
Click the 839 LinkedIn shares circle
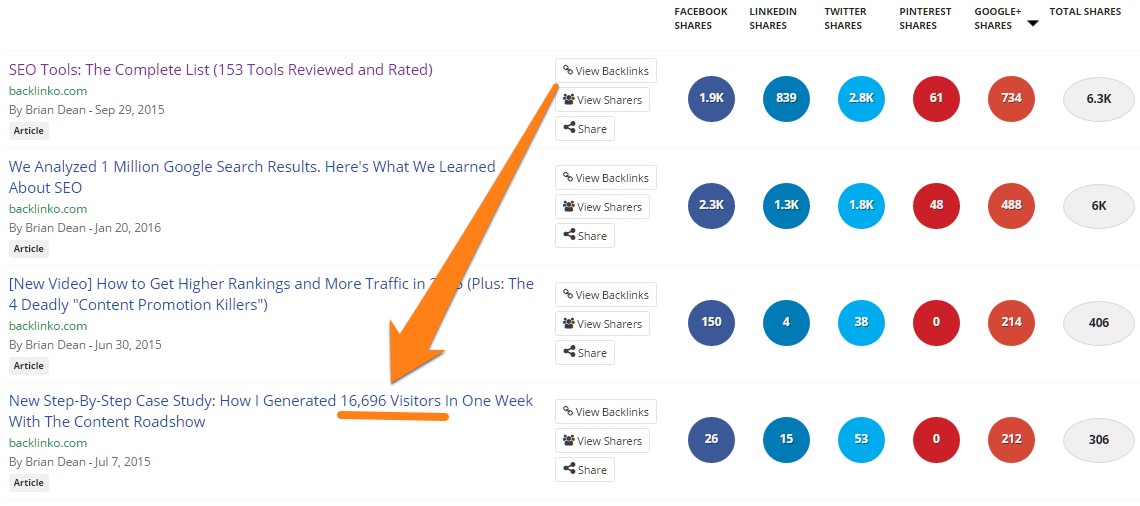tap(786, 97)
